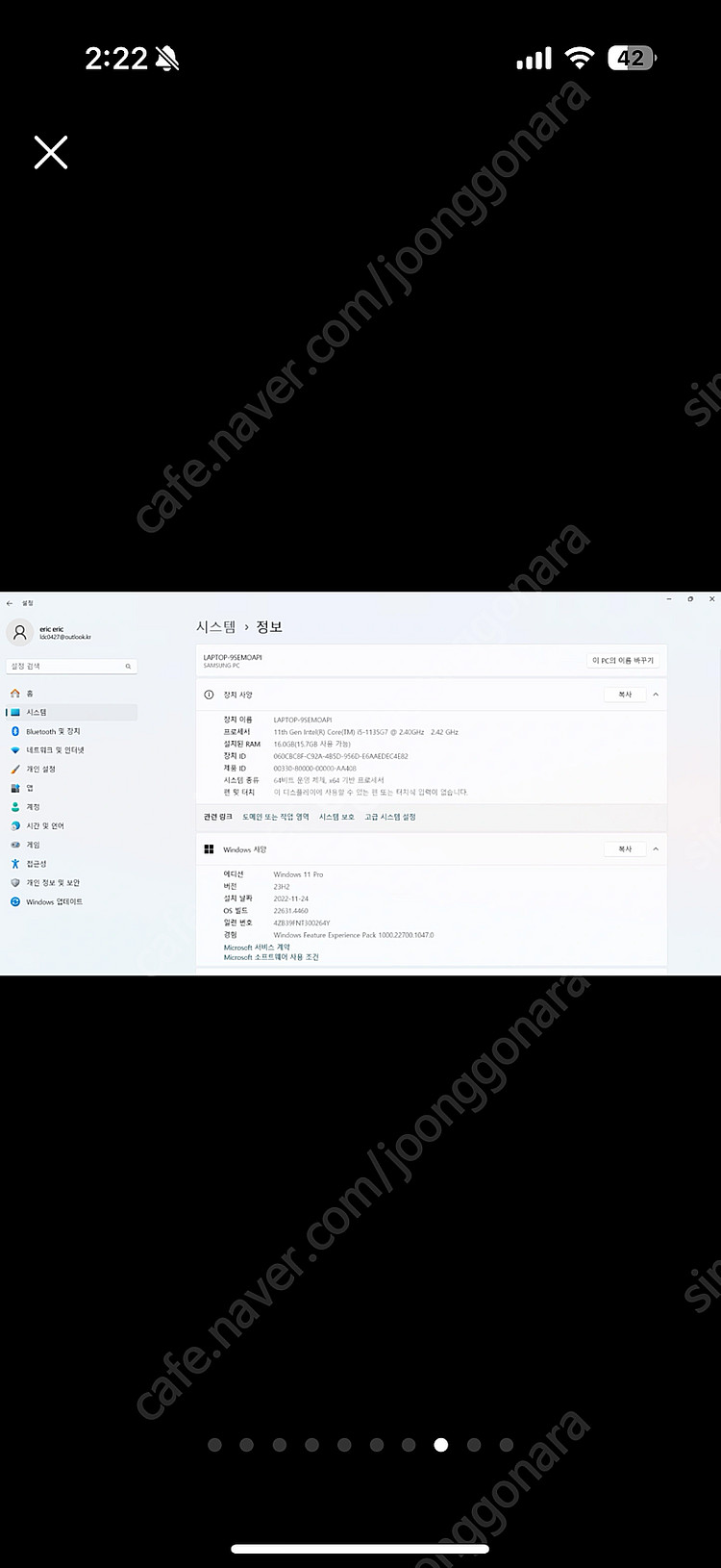Click the 22631.4460 OS build value
This screenshot has width=721, height=1568.
point(290,910)
